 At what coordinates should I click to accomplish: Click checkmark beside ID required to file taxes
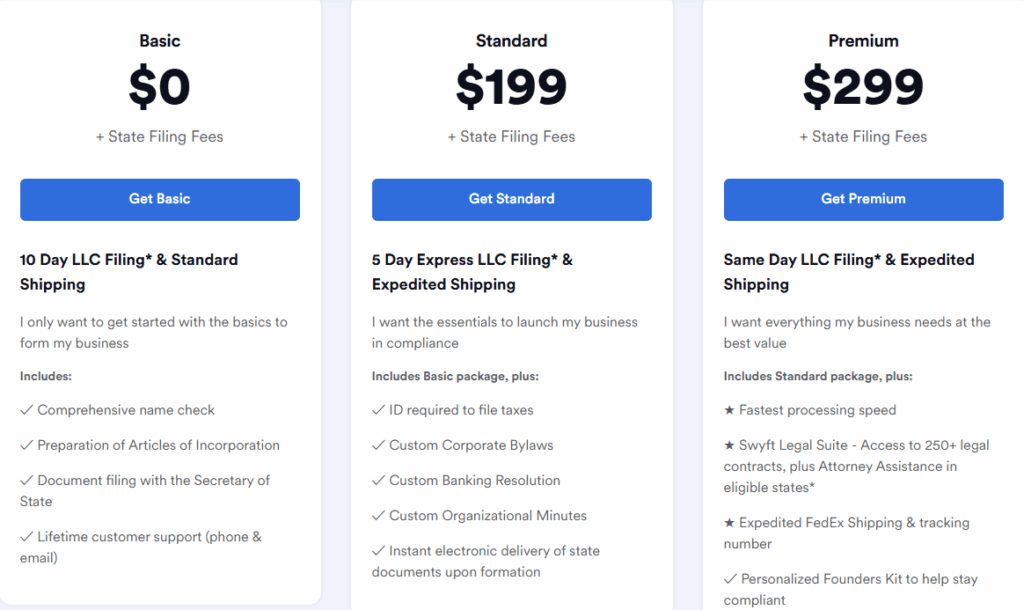coord(378,410)
